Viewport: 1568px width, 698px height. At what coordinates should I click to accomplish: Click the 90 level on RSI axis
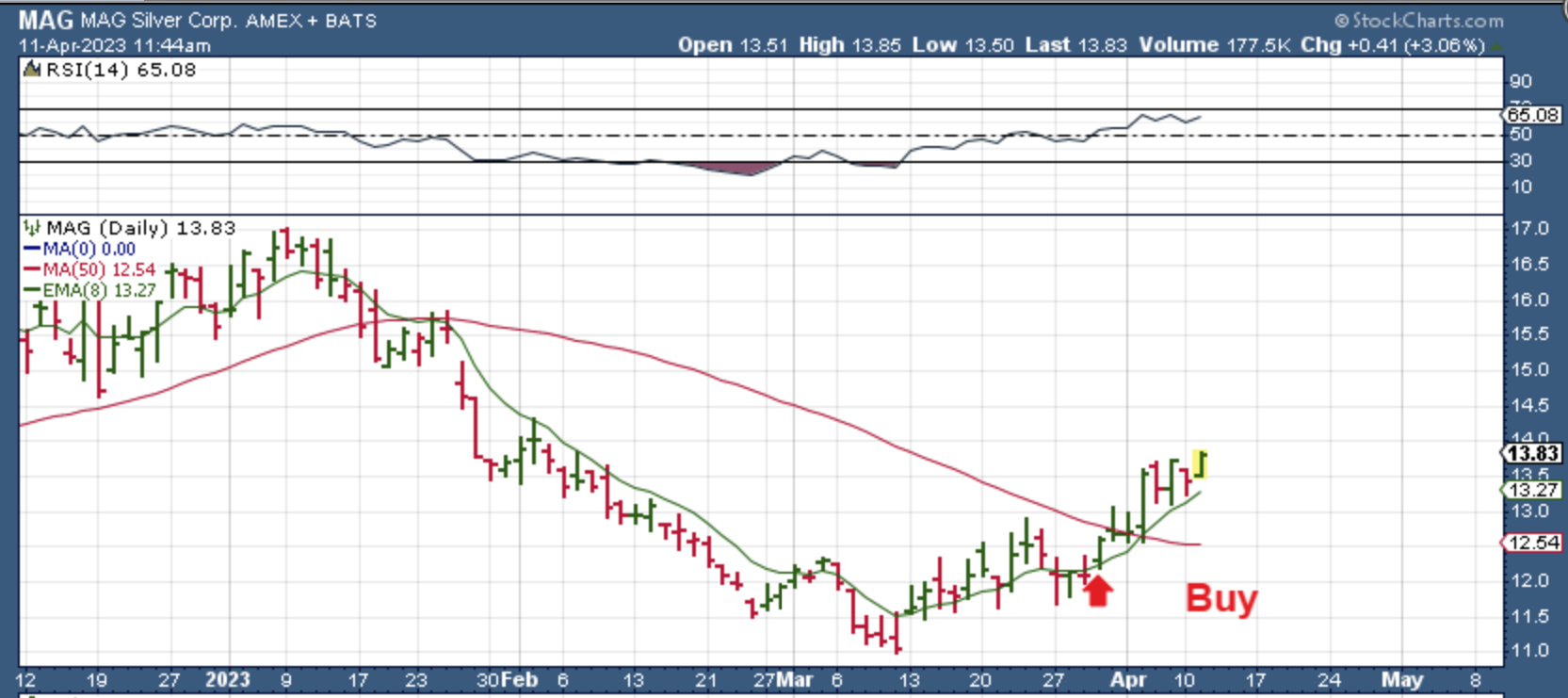[x=1521, y=82]
